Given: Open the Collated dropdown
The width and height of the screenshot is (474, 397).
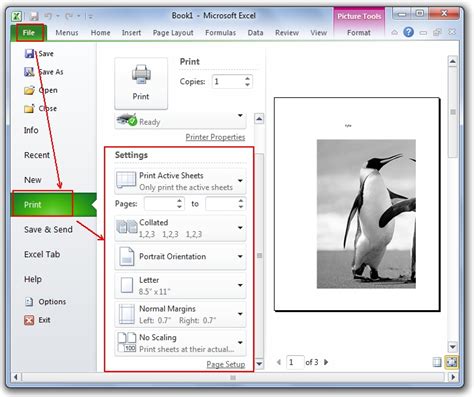Looking at the screenshot, I should [x=180, y=228].
